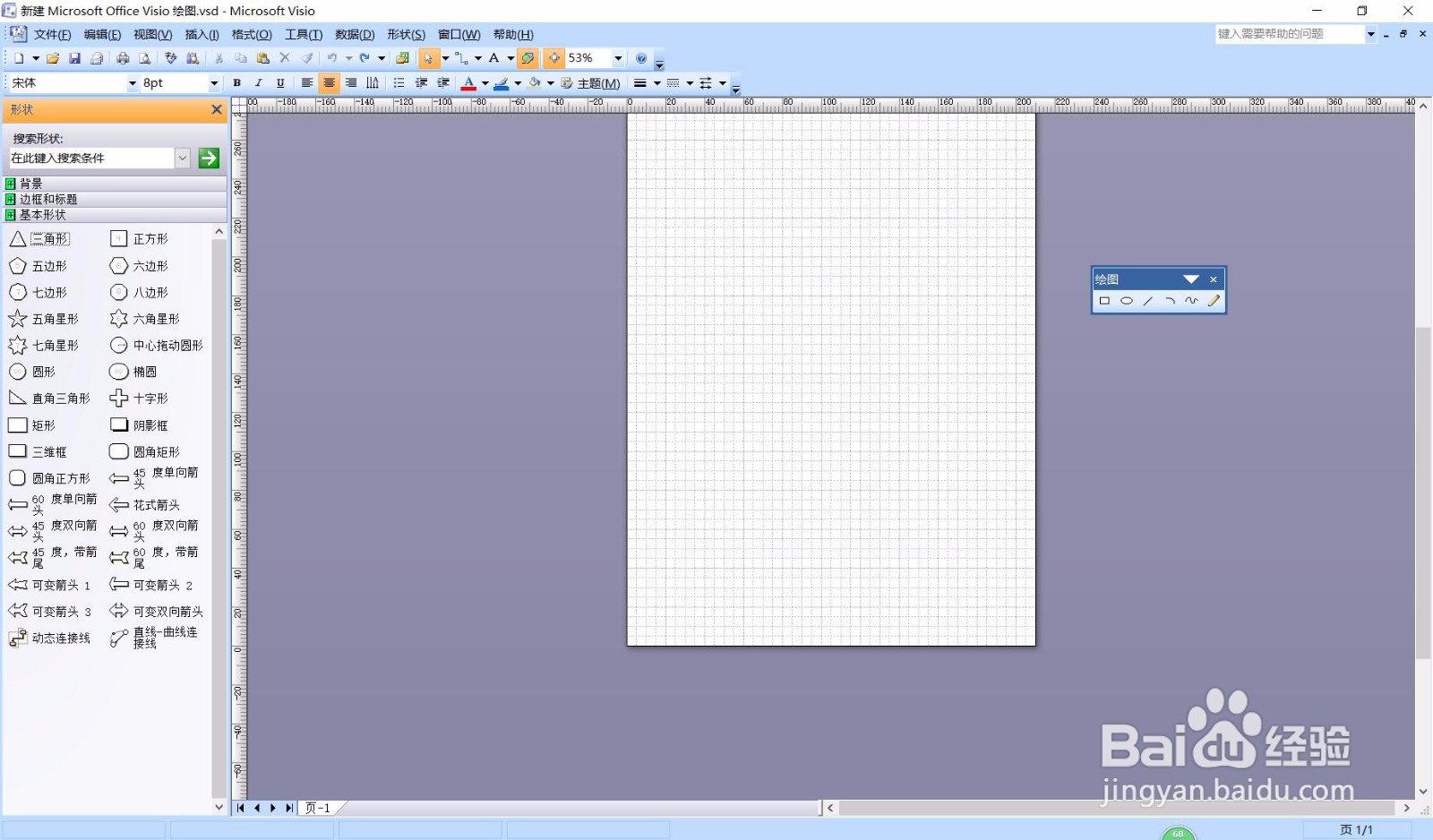Toggle center text alignment

pyautogui.click(x=329, y=83)
